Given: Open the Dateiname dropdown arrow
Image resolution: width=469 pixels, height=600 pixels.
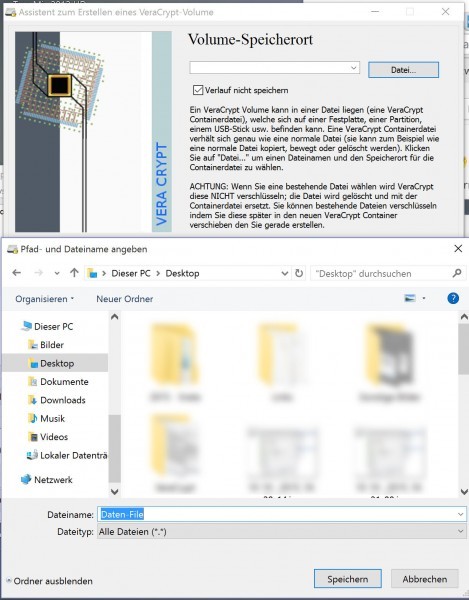Looking at the screenshot, I should 461,514.
